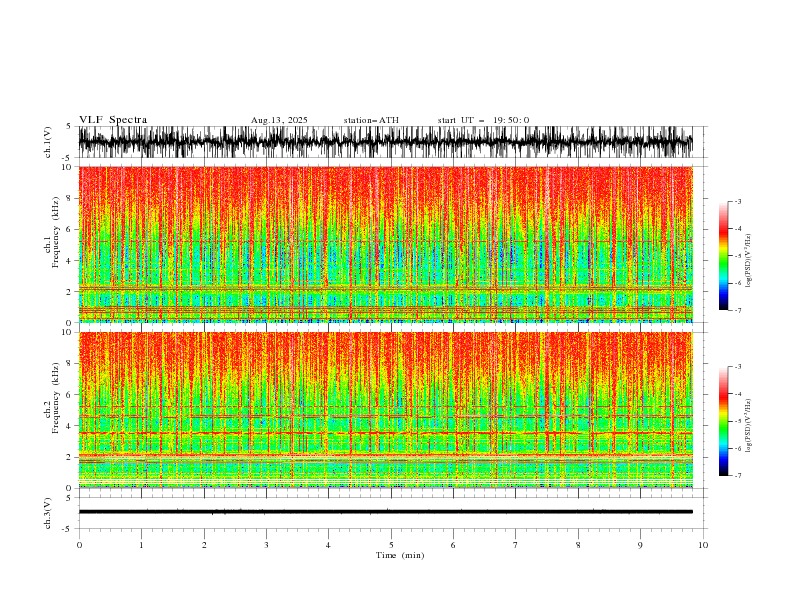The width and height of the screenshot is (792, 612).
Task: Click ch.1 frequency tick label '4'
Action: click(x=71, y=261)
